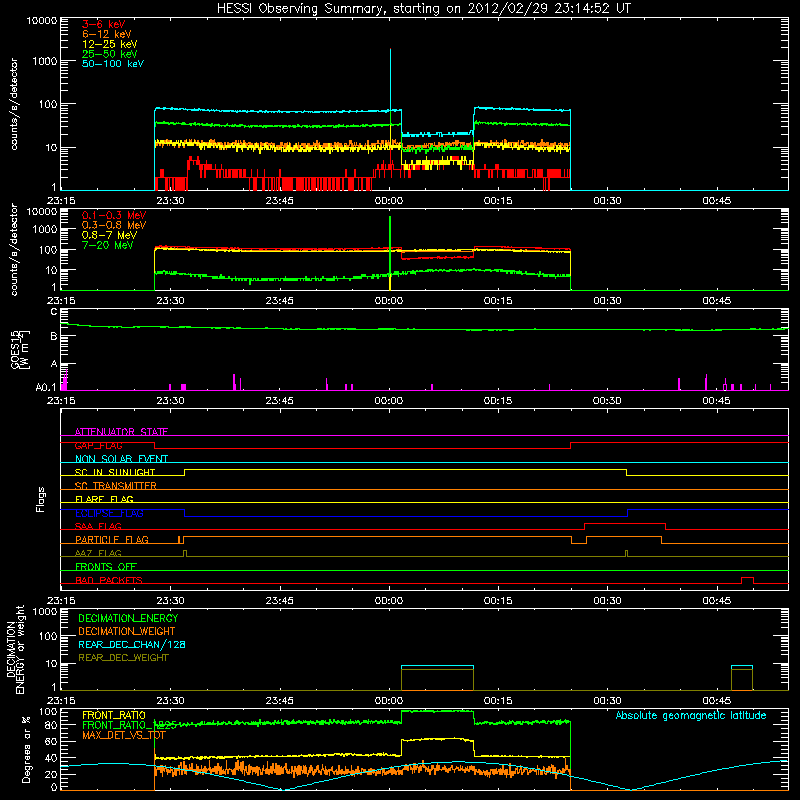Image resolution: width=800 pixels, height=800 pixels.
Task: Click the Flags vertical axis title
Action: pos(41,499)
